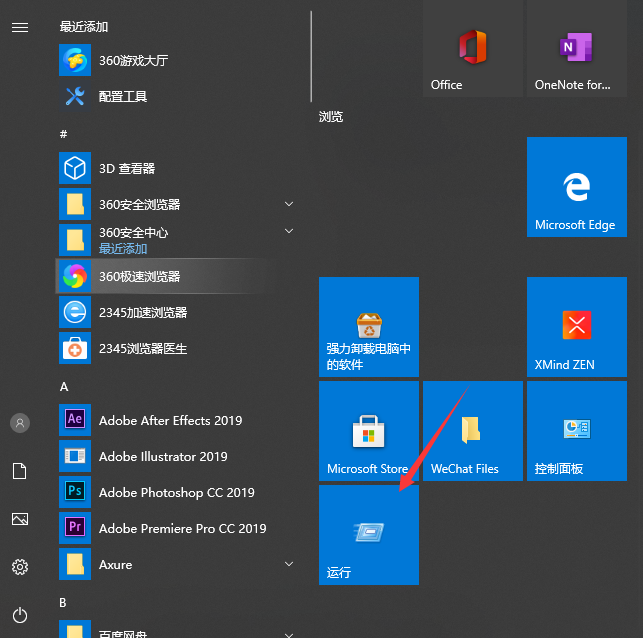Open the Run (运行) tile

(x=368, y=535)
